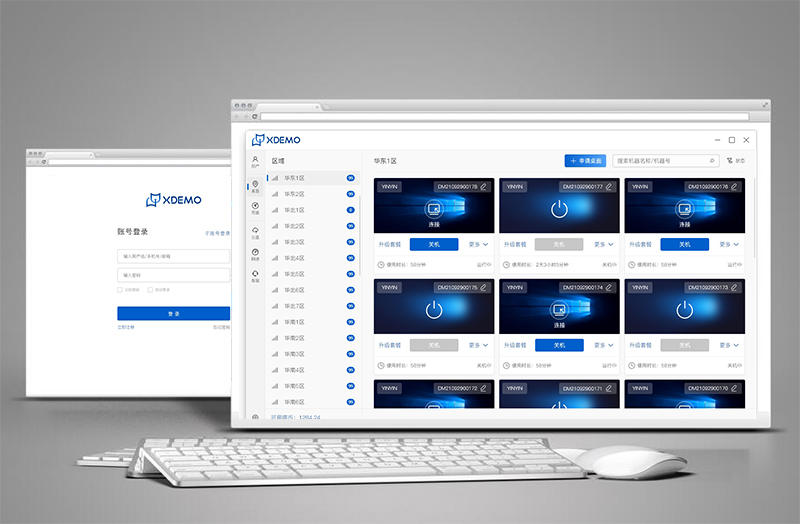800x524 pixels.
Task: Click the blue apply desktop button with plus
Action: (585, 161)
